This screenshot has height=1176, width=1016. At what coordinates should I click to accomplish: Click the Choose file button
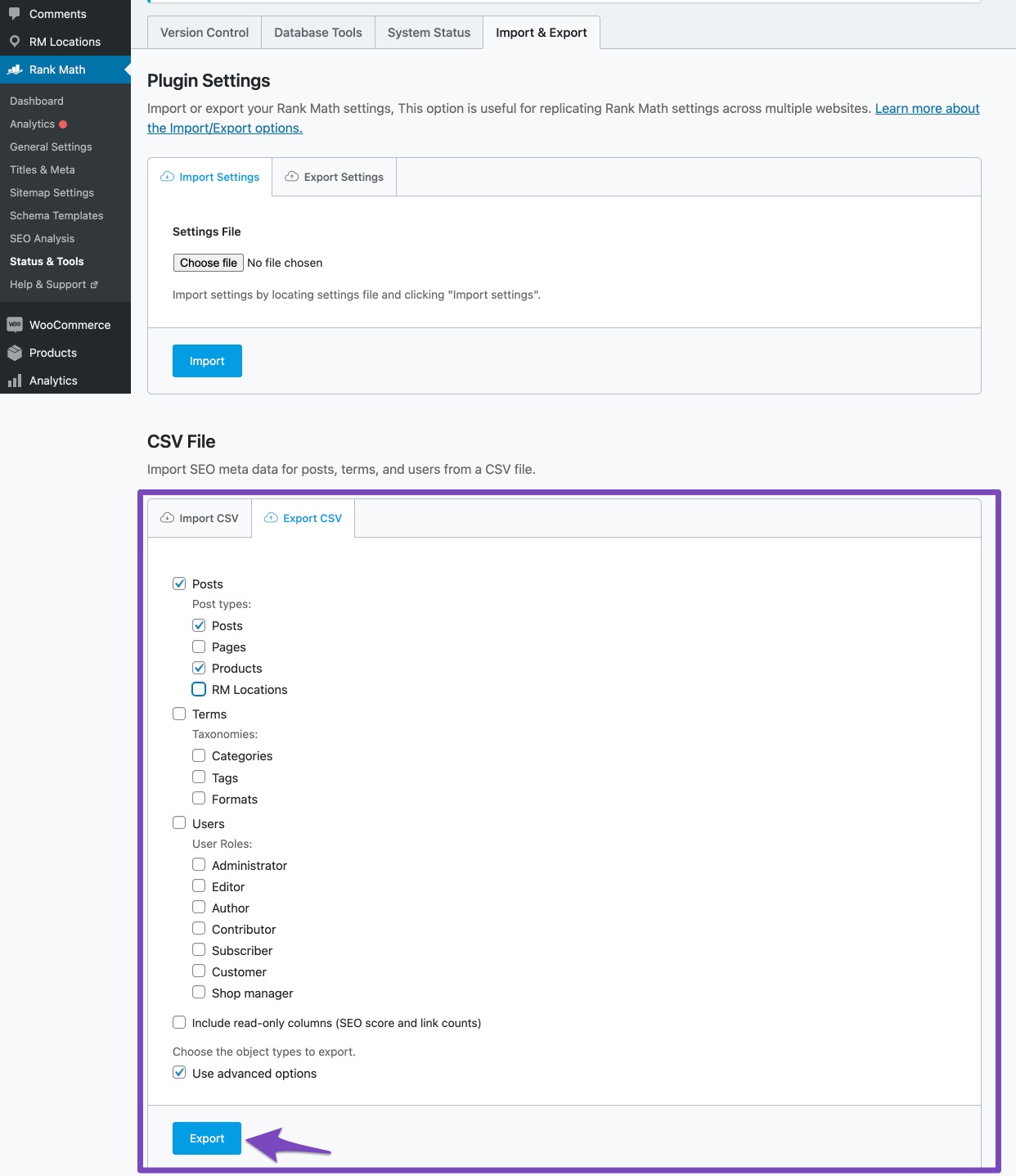pyautogui.click(x=208, y=263)
